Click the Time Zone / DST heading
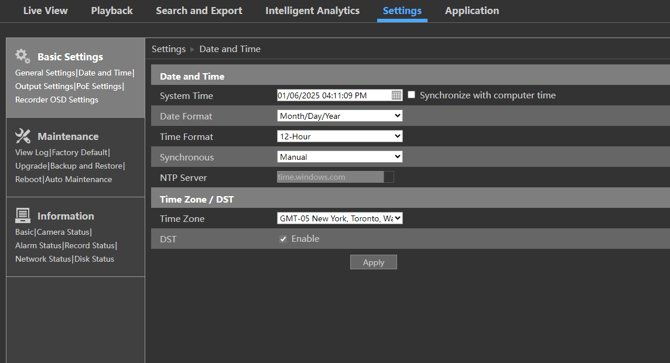The image size is (670, 363). click(x=197, y=199)
